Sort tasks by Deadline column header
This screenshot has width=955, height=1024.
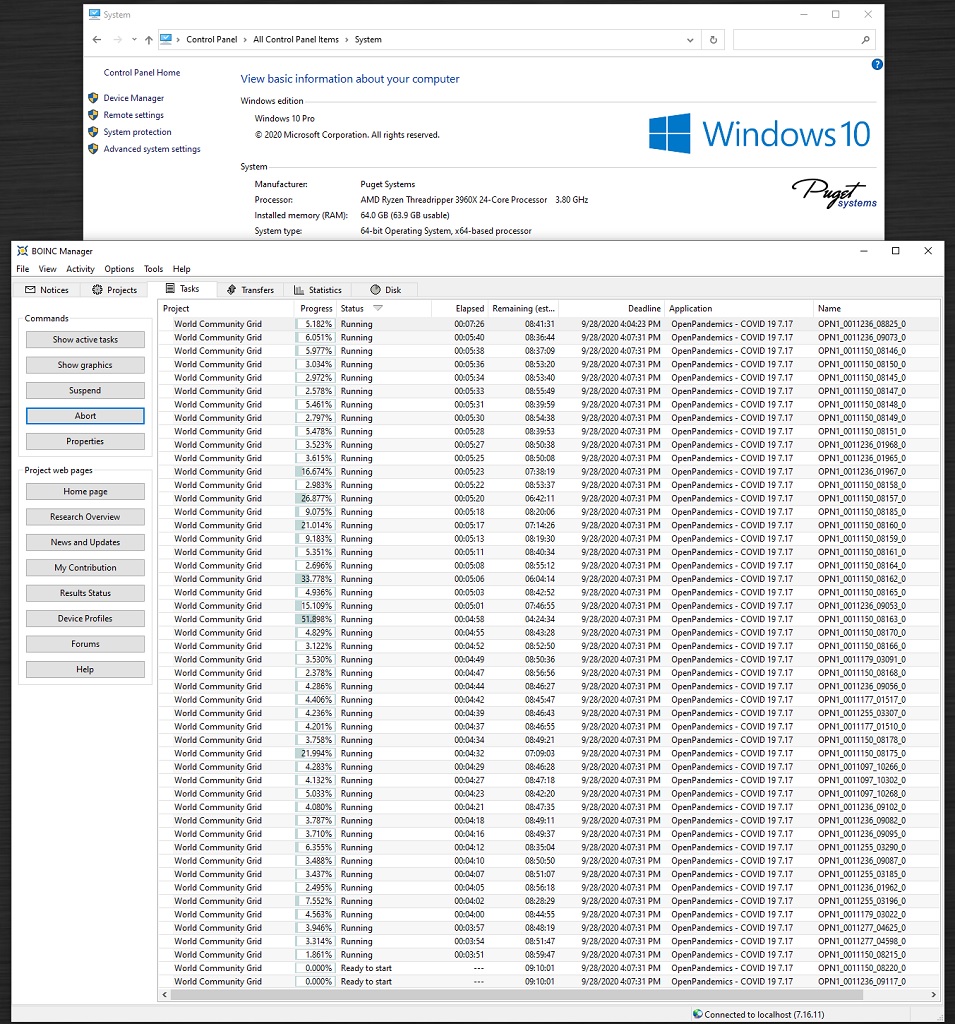click(x=611, y=308)
